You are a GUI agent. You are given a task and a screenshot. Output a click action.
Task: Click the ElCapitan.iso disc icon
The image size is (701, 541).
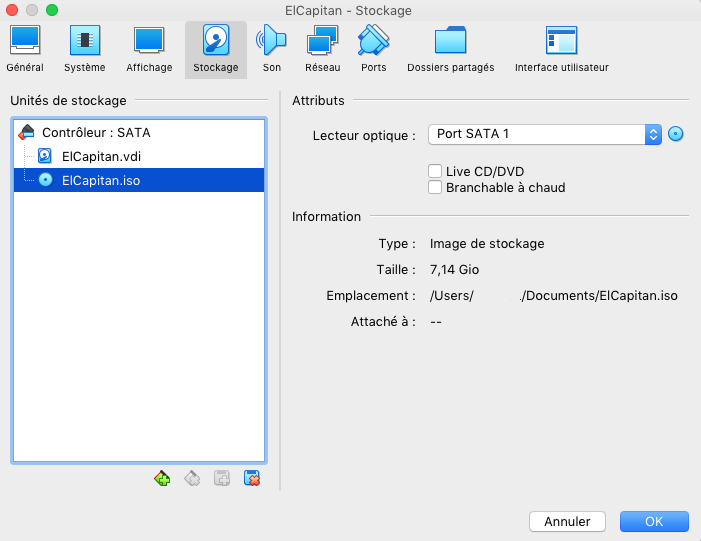coord(45,180)
